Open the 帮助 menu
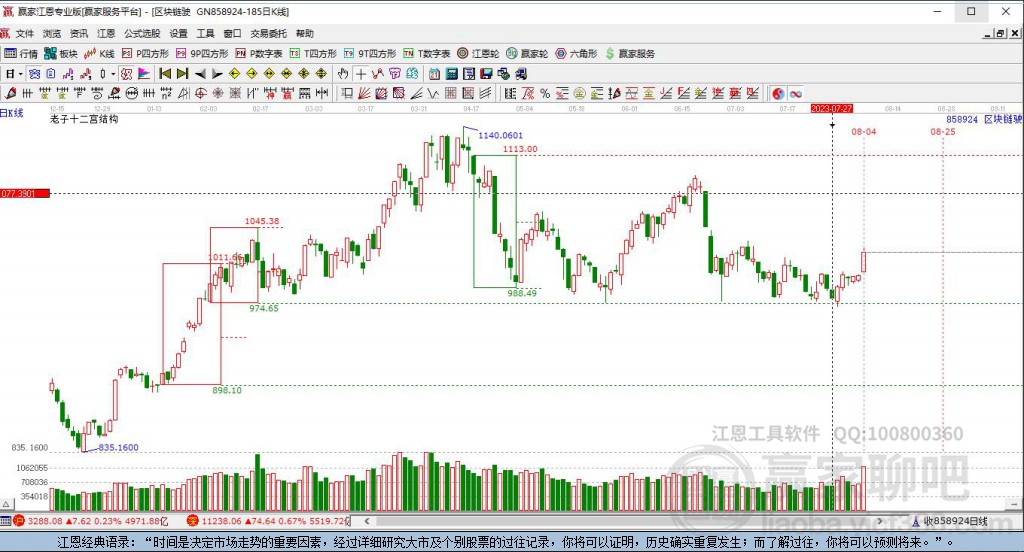The width and height of the screenshot is (1024, 552). click(x=304, y=33)
